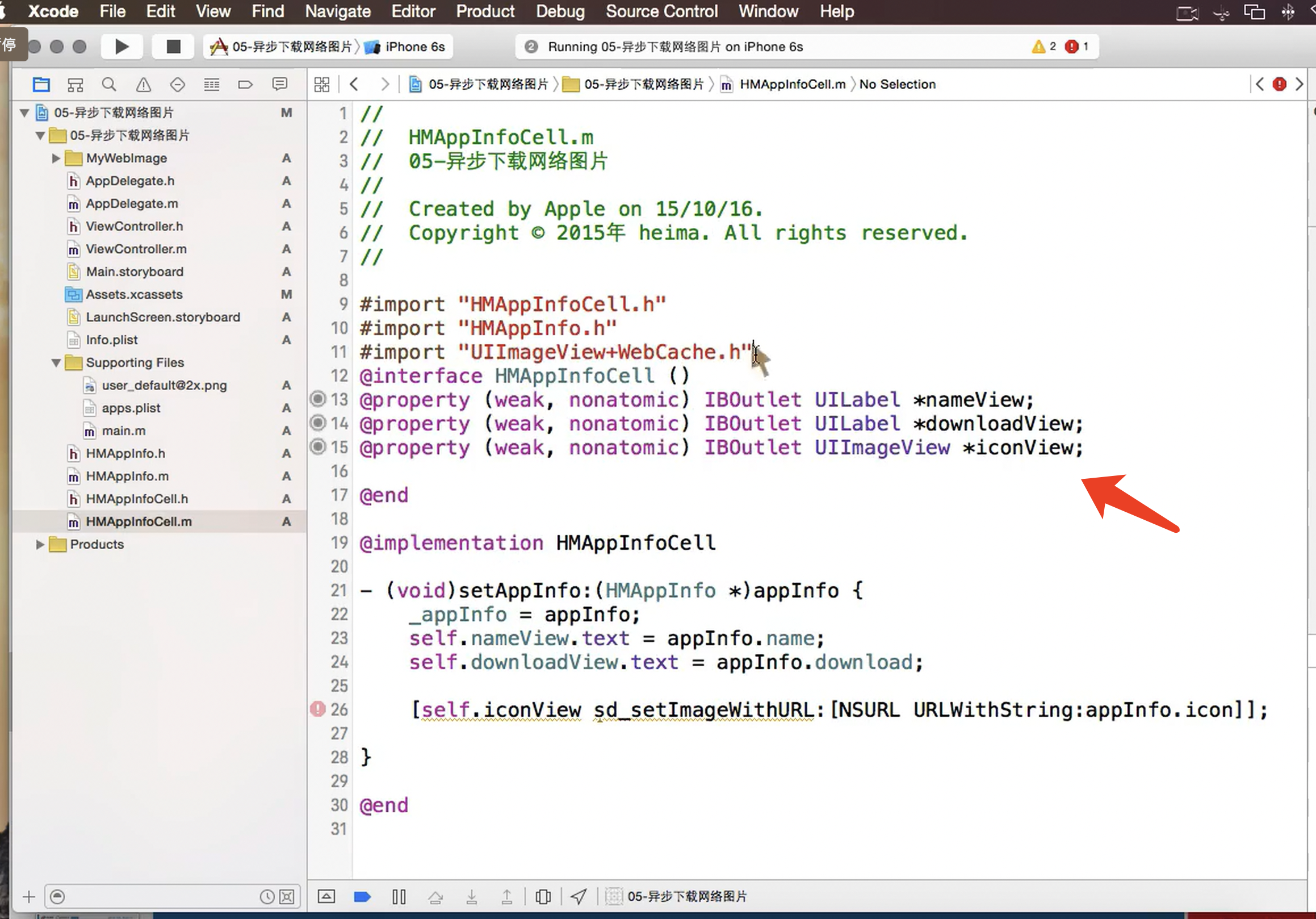1316x919 pixels.
Task: Click the Run play button
Action: (x=121, y=47)
